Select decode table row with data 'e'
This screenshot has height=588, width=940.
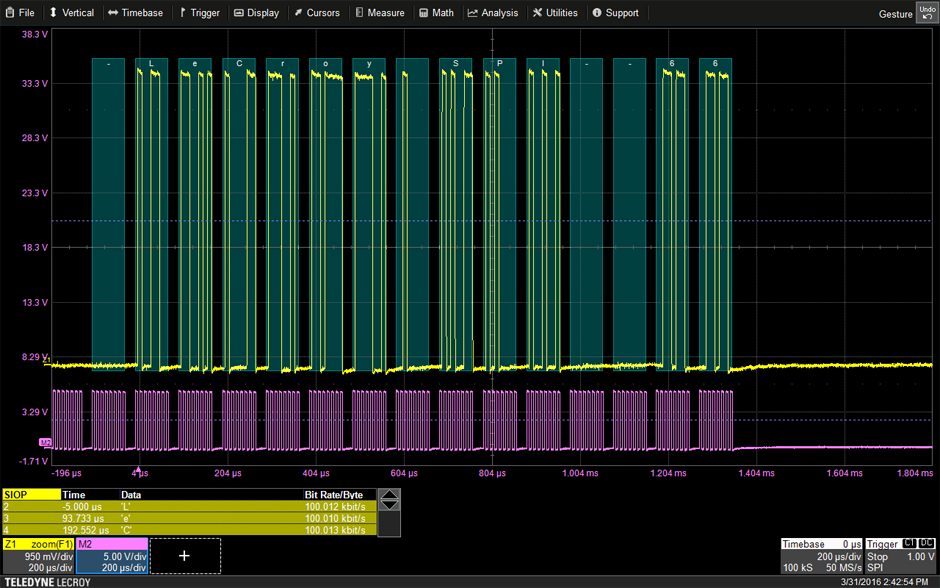(188, 518)
